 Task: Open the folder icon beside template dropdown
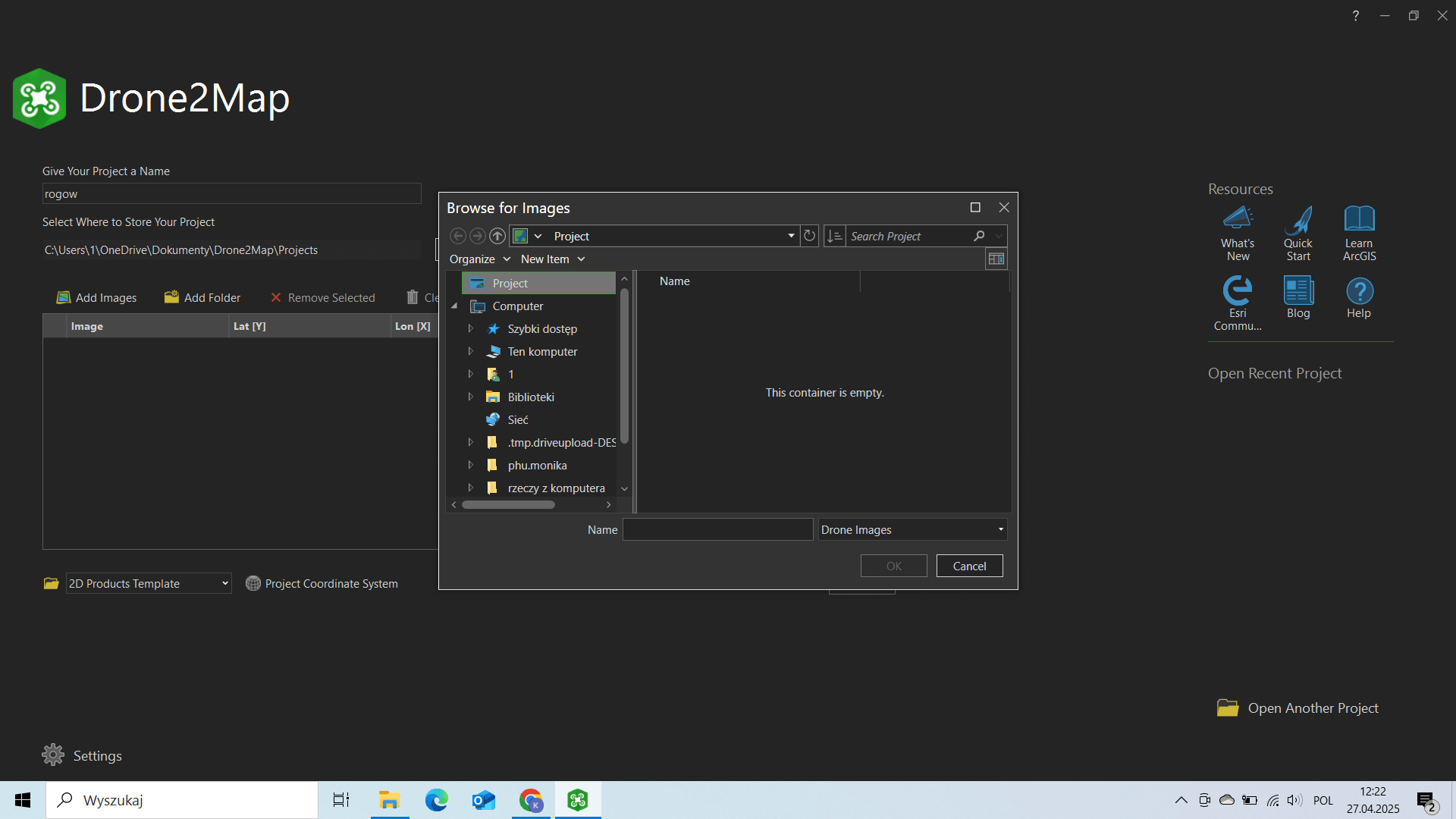click(52, 583)
